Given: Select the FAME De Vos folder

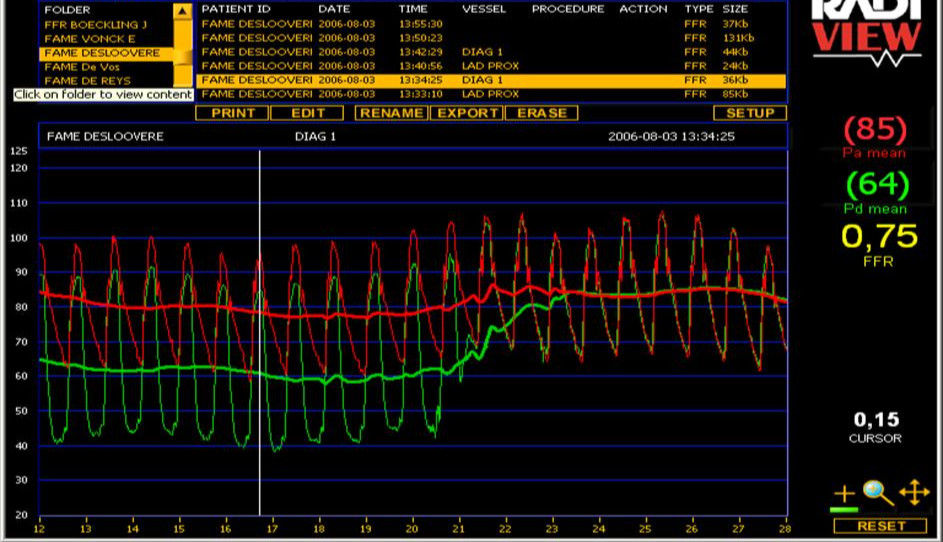Looking at the screenshot, I should click(x=82, y=67).
